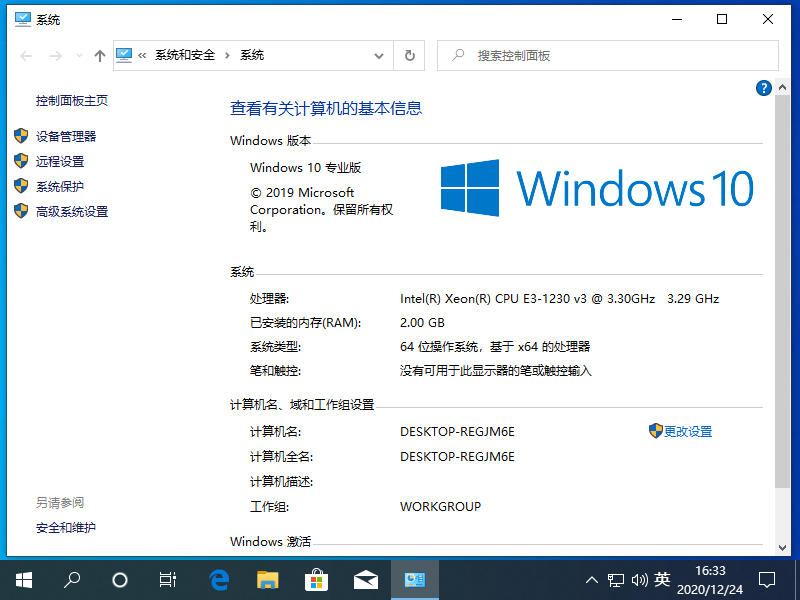Open File Explorer from the taskbar
The image size is (800, 600).
coord(267,580)
